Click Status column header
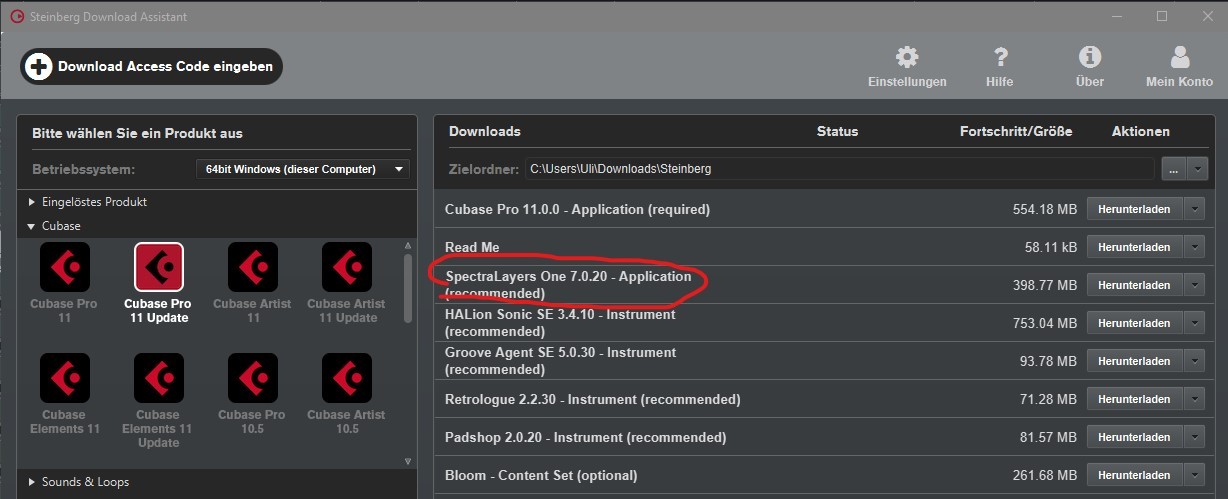This screenshot has width=1228, height=499. [x=837, y=131]
